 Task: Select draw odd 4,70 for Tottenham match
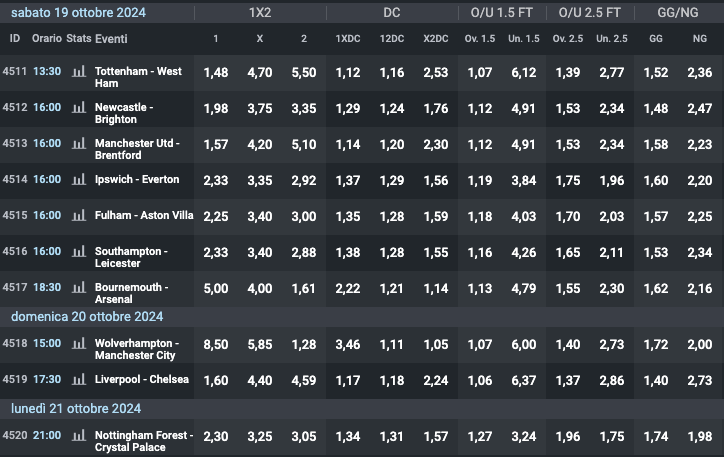click(259, 72)
